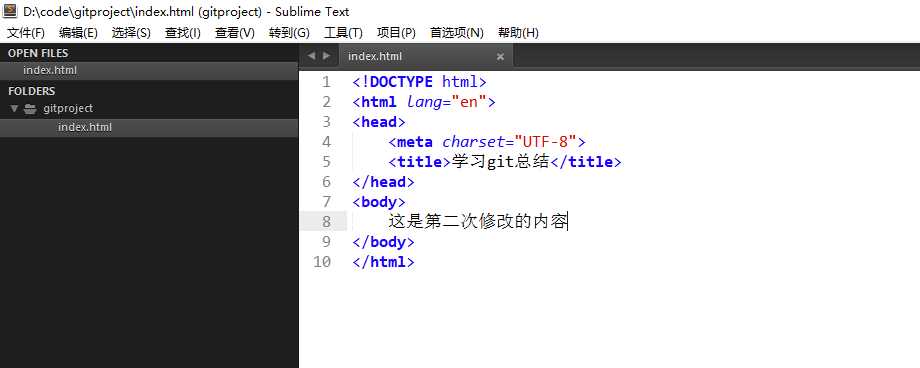Click line number 5 in gutter
920x368 pixels.
(x=326, y=162)
